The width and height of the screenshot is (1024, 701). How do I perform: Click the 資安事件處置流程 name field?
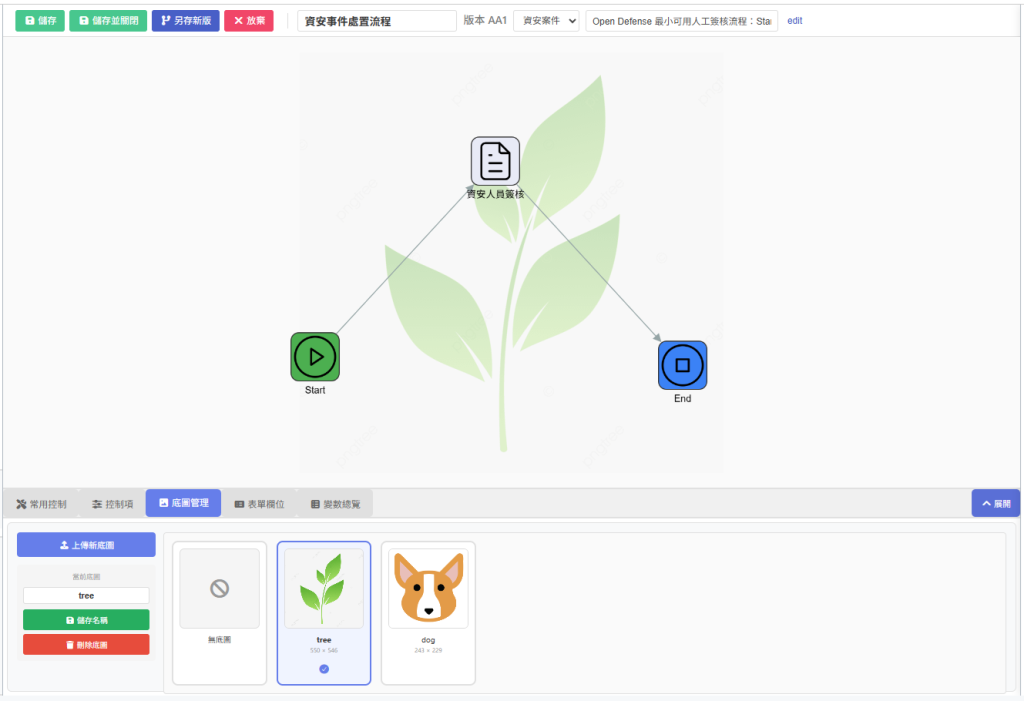(x=377, y=21)
